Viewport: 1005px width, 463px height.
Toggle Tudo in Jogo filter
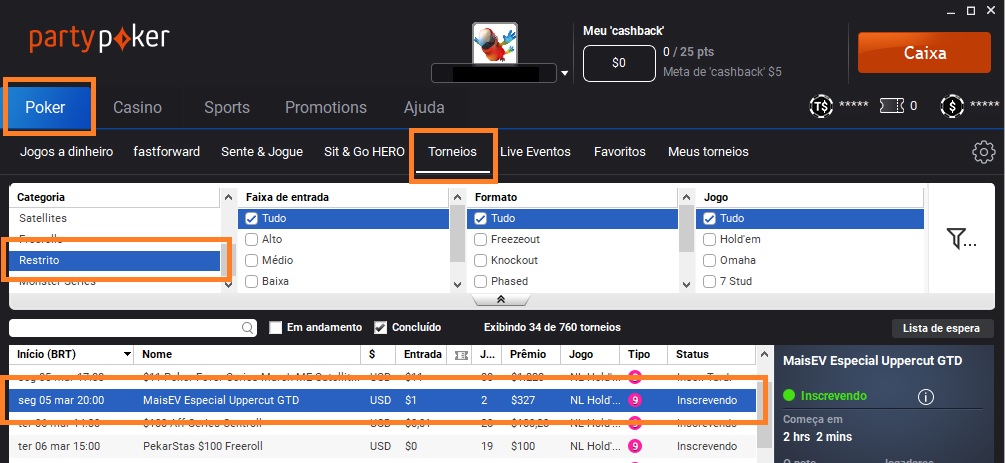pos(709,219)
